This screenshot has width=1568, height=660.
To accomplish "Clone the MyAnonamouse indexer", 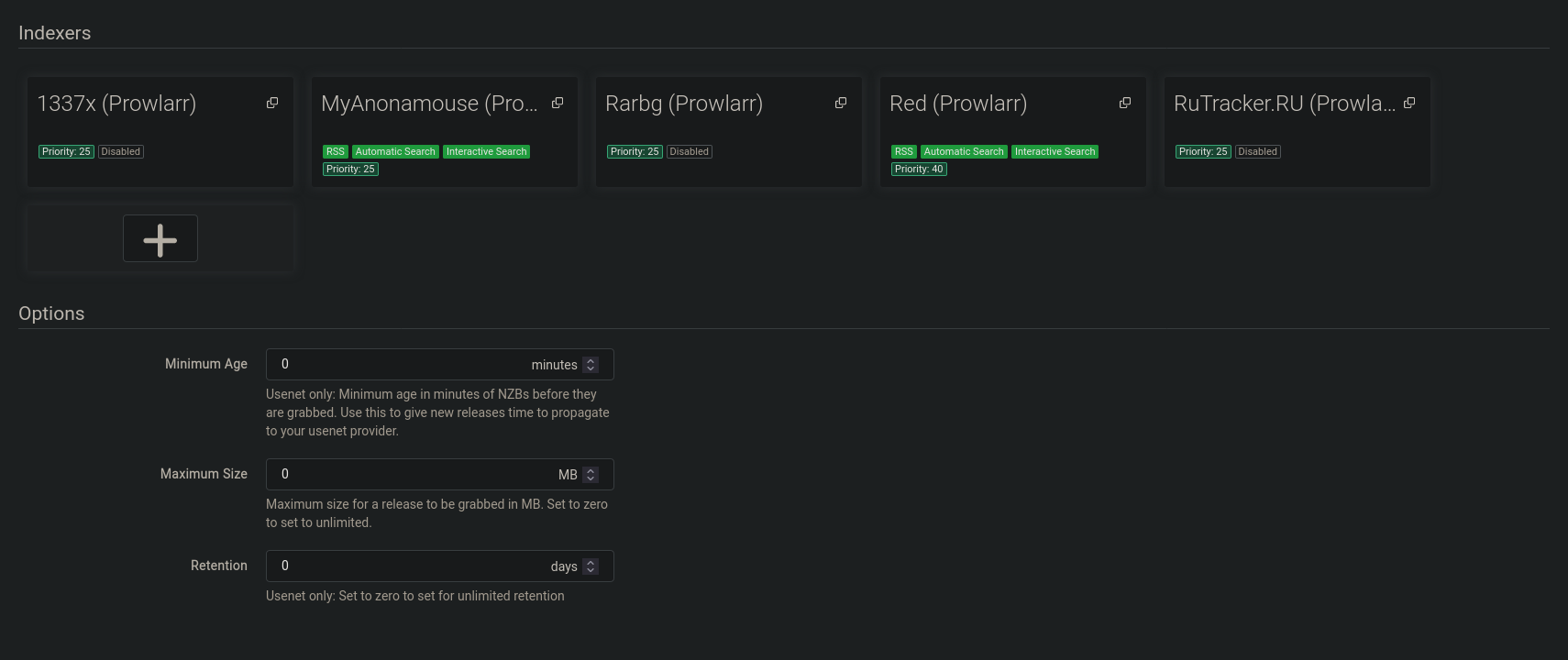I will (557, 103).
